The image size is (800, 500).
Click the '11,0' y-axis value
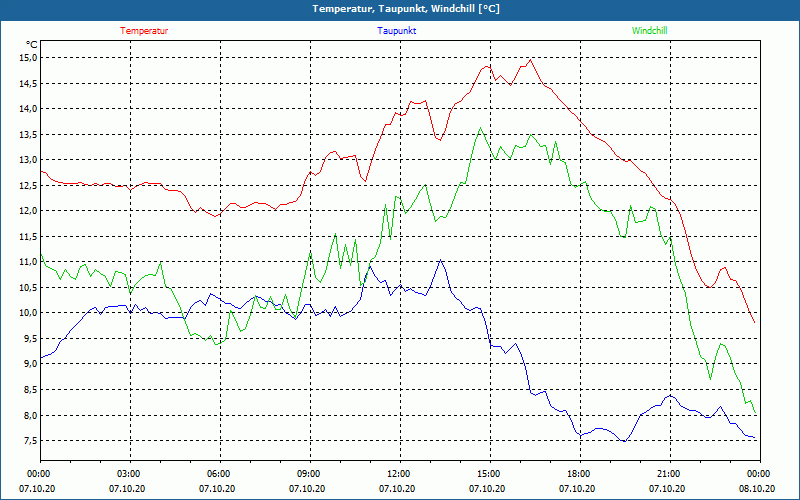28,262
